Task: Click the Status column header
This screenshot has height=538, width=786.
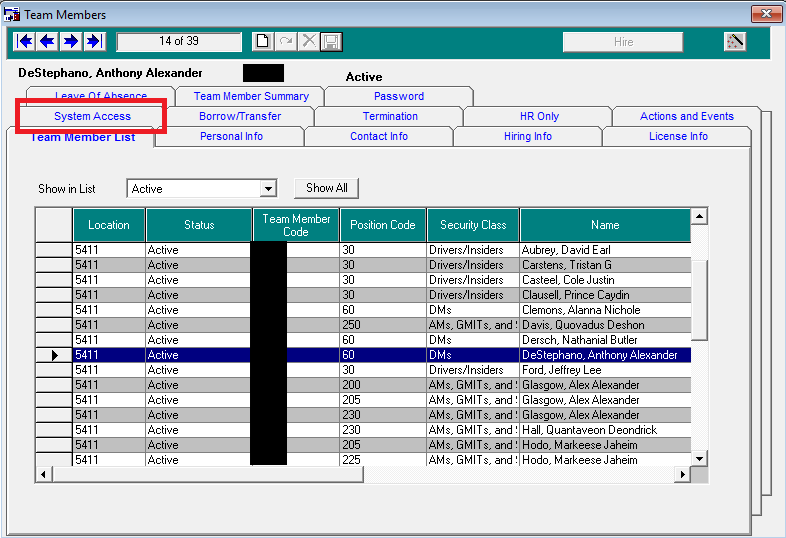Action: tap(199, 225)
